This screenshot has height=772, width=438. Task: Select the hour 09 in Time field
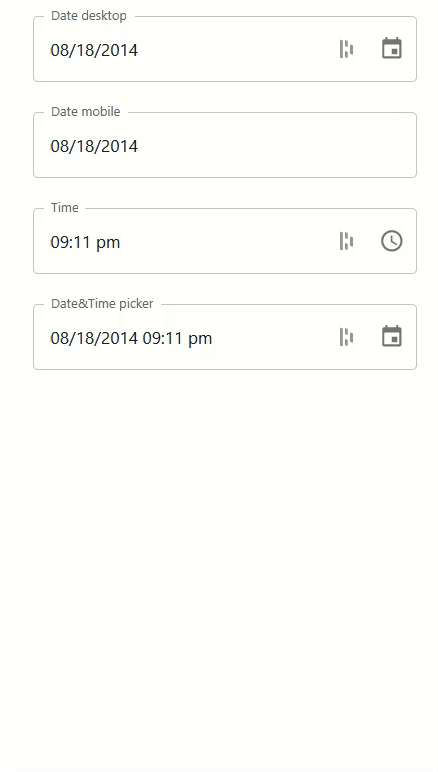[x=58, y=242]
